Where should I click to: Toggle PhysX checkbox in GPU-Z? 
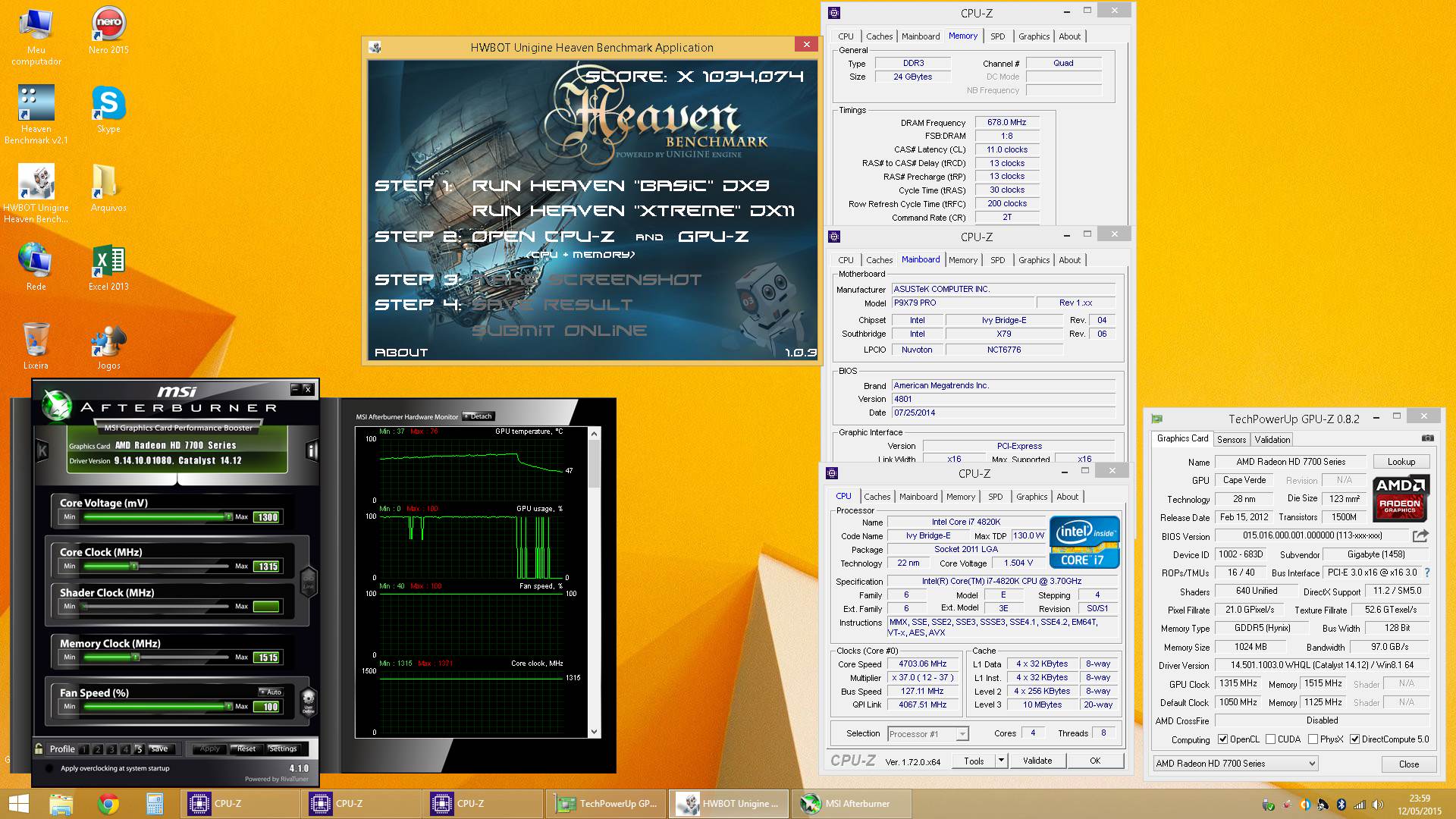(1313, 739)
